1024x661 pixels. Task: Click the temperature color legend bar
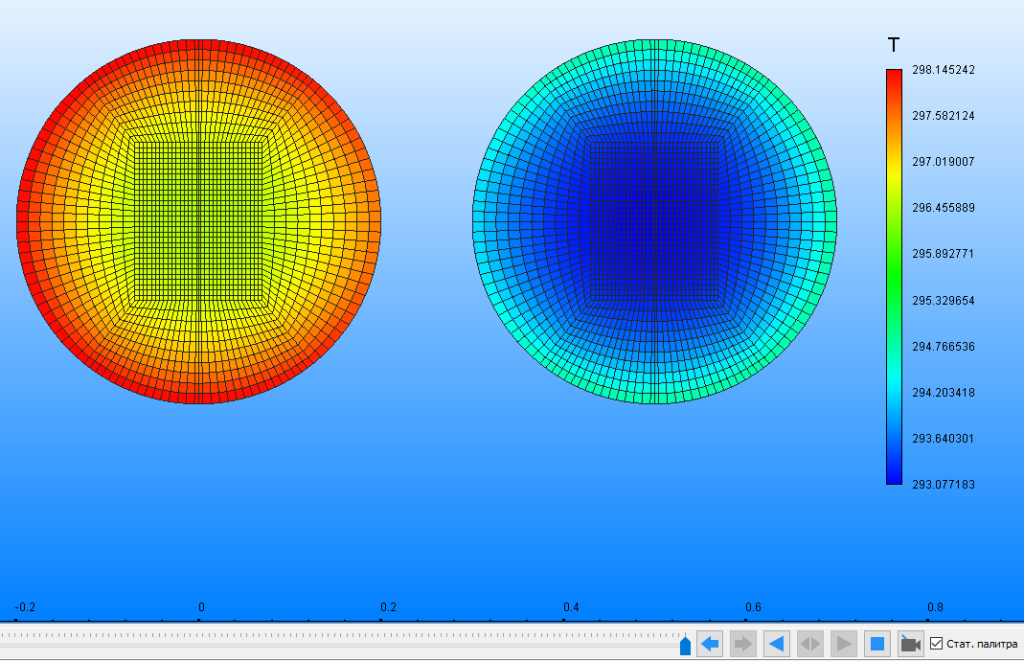tap(893, 276)
